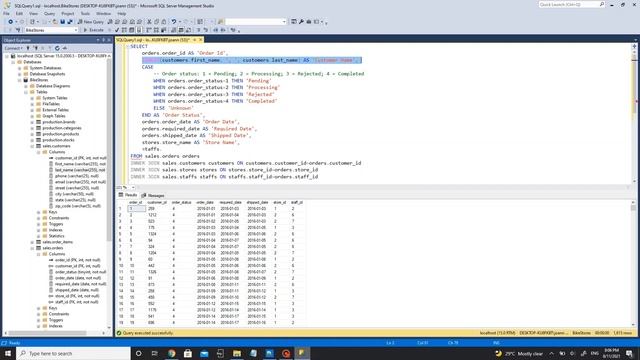The width and height of the screenshot is (640, 360).
Task: Select the production.categories table
Action: [62, 128]
